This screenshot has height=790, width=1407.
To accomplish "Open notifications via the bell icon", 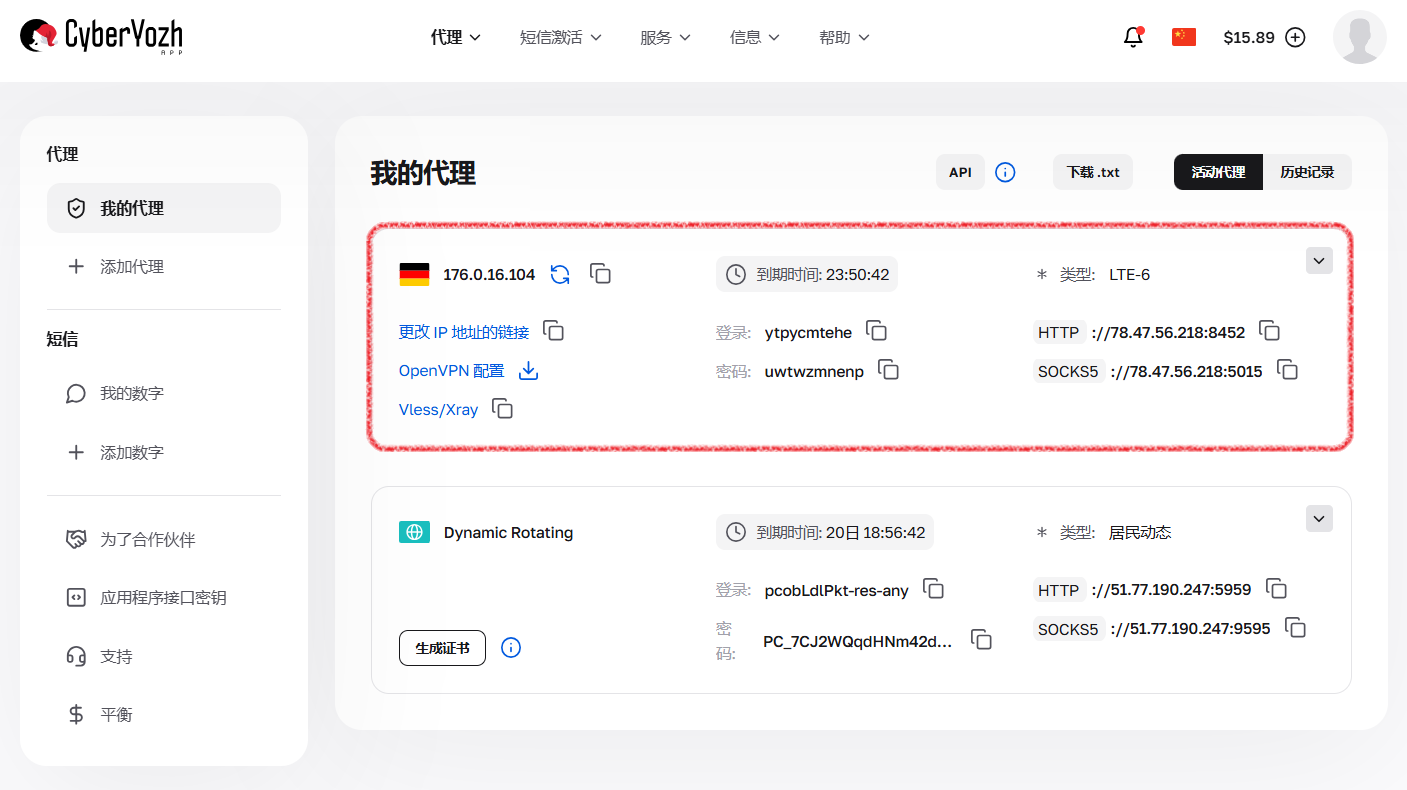I will click(1132, 36).
